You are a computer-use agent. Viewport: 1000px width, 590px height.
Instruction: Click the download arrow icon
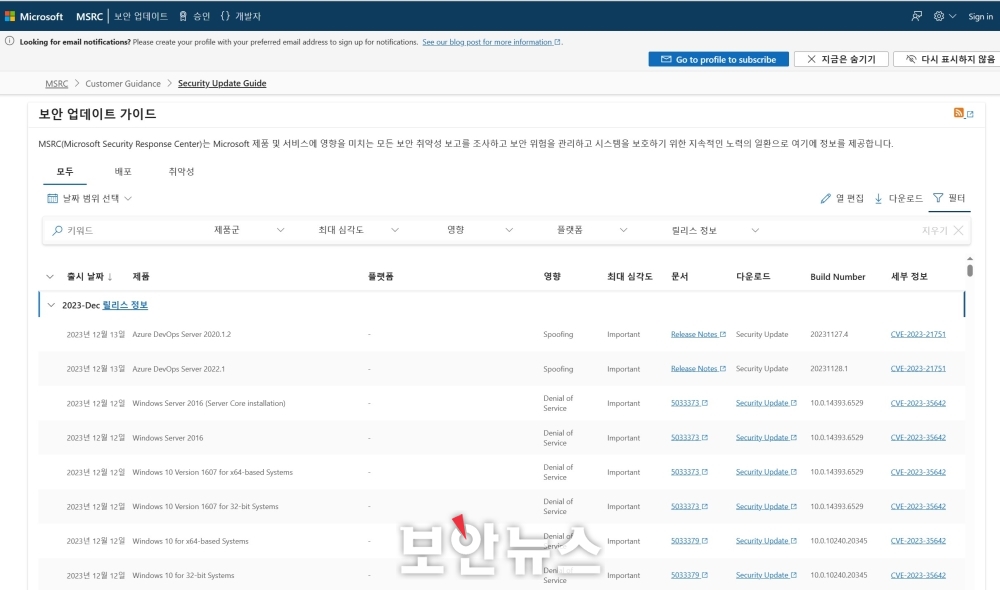(x=878, y=198)
